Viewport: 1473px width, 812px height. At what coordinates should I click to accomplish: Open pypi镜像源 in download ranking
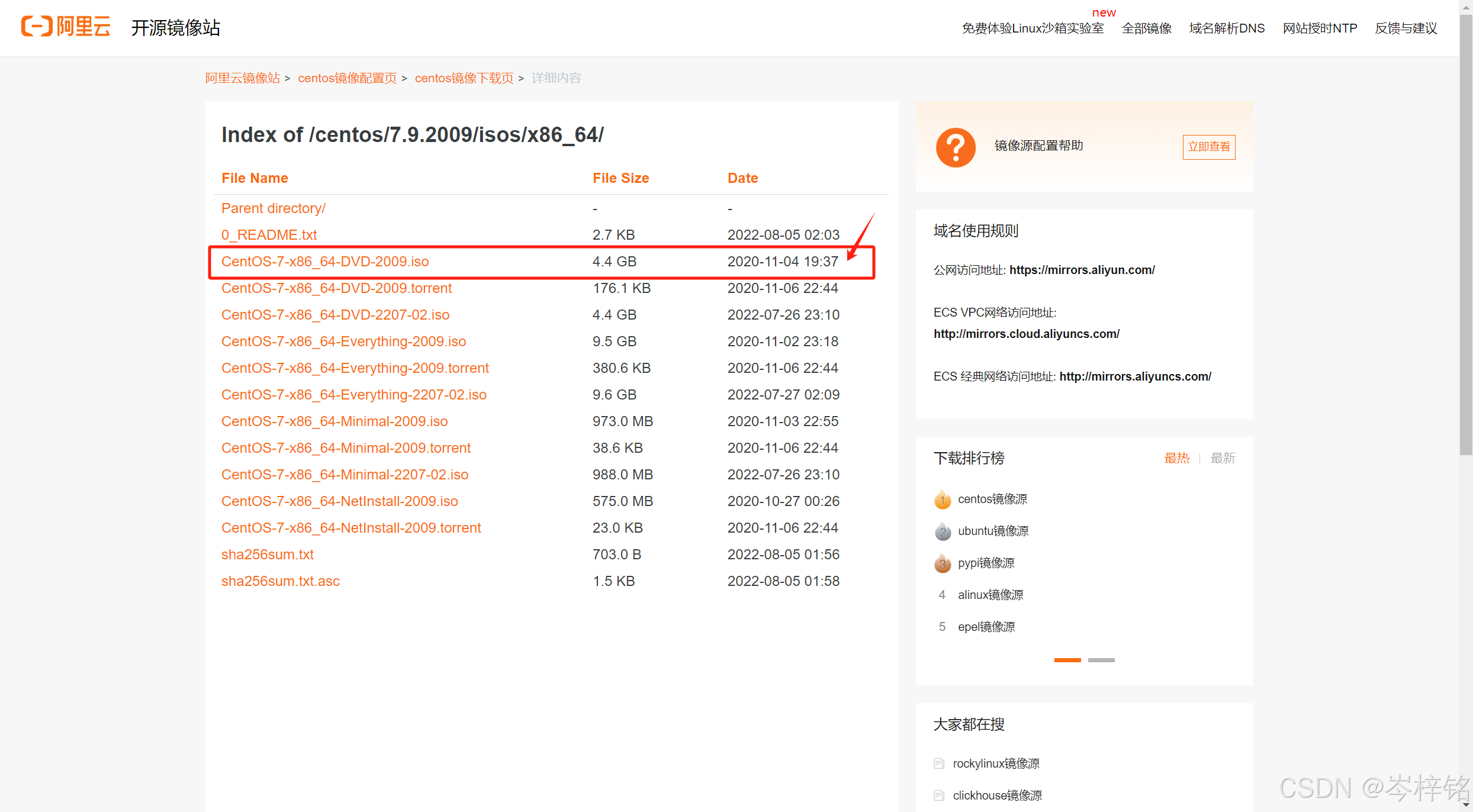986,563
